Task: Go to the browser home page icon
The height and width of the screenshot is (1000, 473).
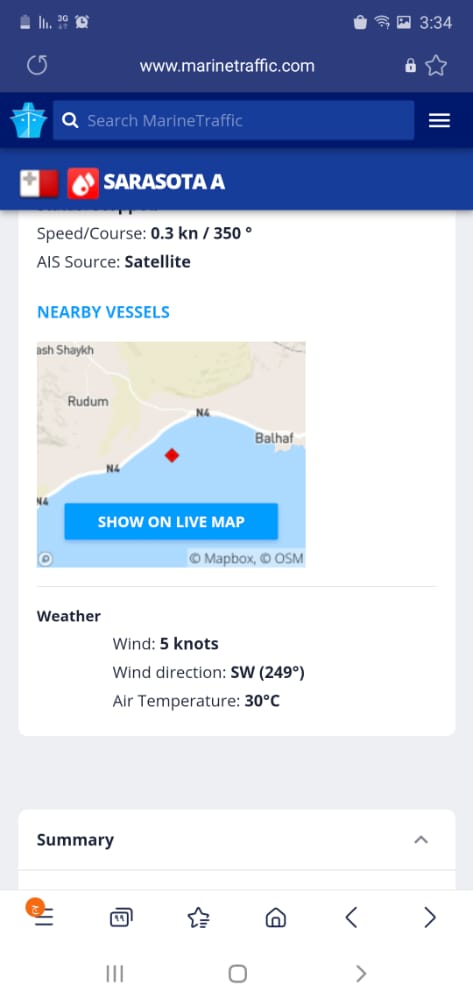Action: (275, 918)
